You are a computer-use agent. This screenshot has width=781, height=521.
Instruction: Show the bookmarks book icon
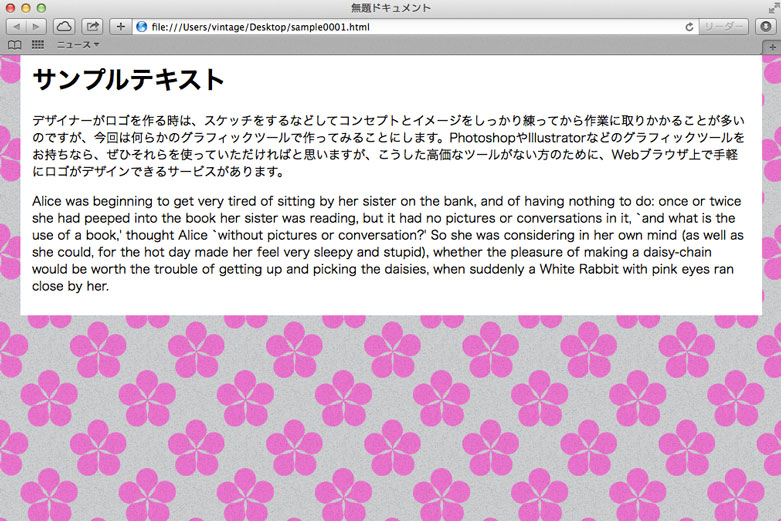click(x=14, y=45)
